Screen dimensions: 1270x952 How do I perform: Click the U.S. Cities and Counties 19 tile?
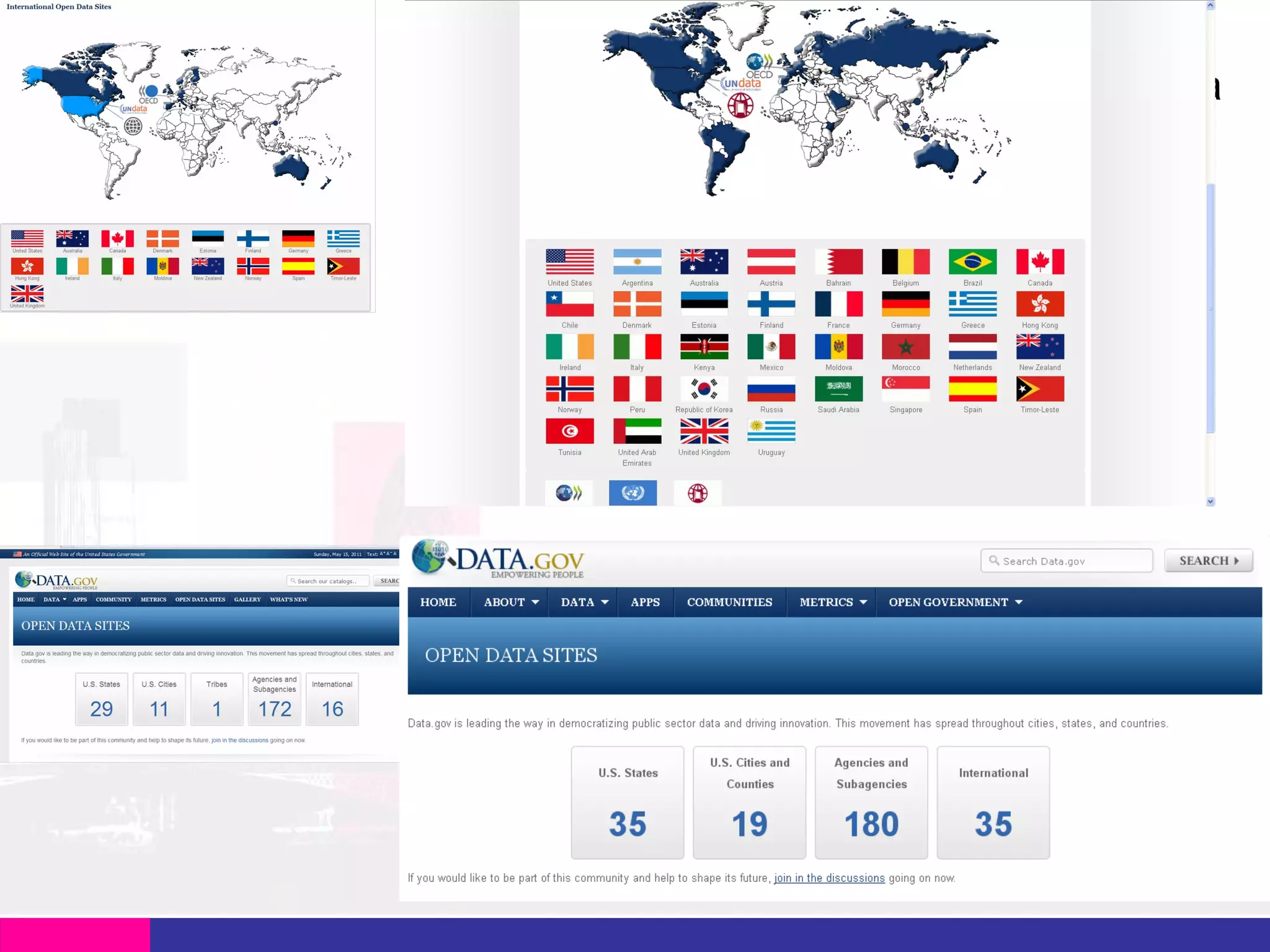coord(749,802)
